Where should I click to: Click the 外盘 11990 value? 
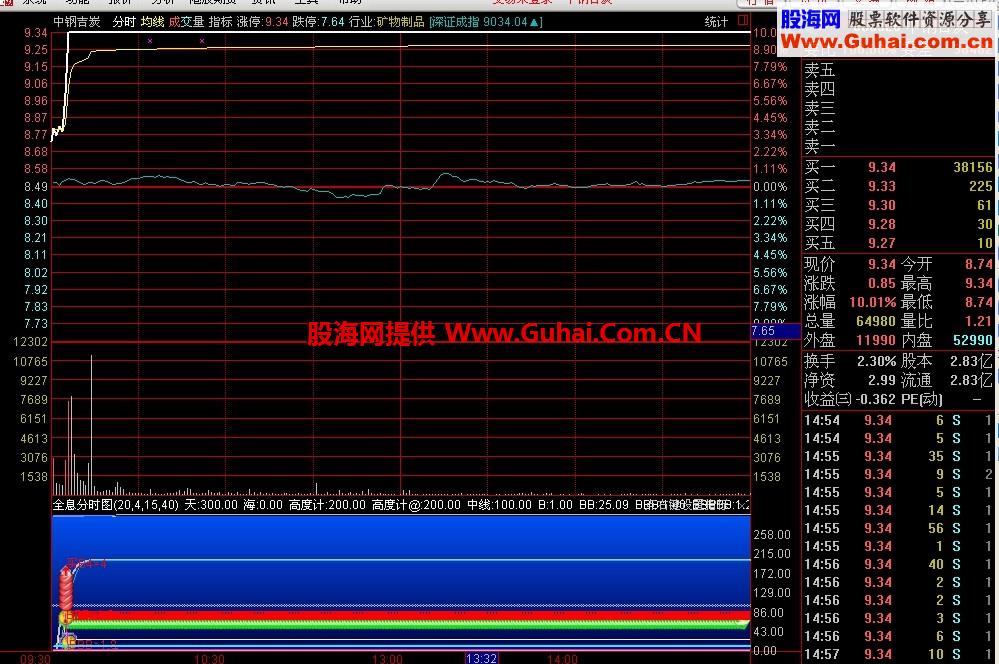pos(875,340)
